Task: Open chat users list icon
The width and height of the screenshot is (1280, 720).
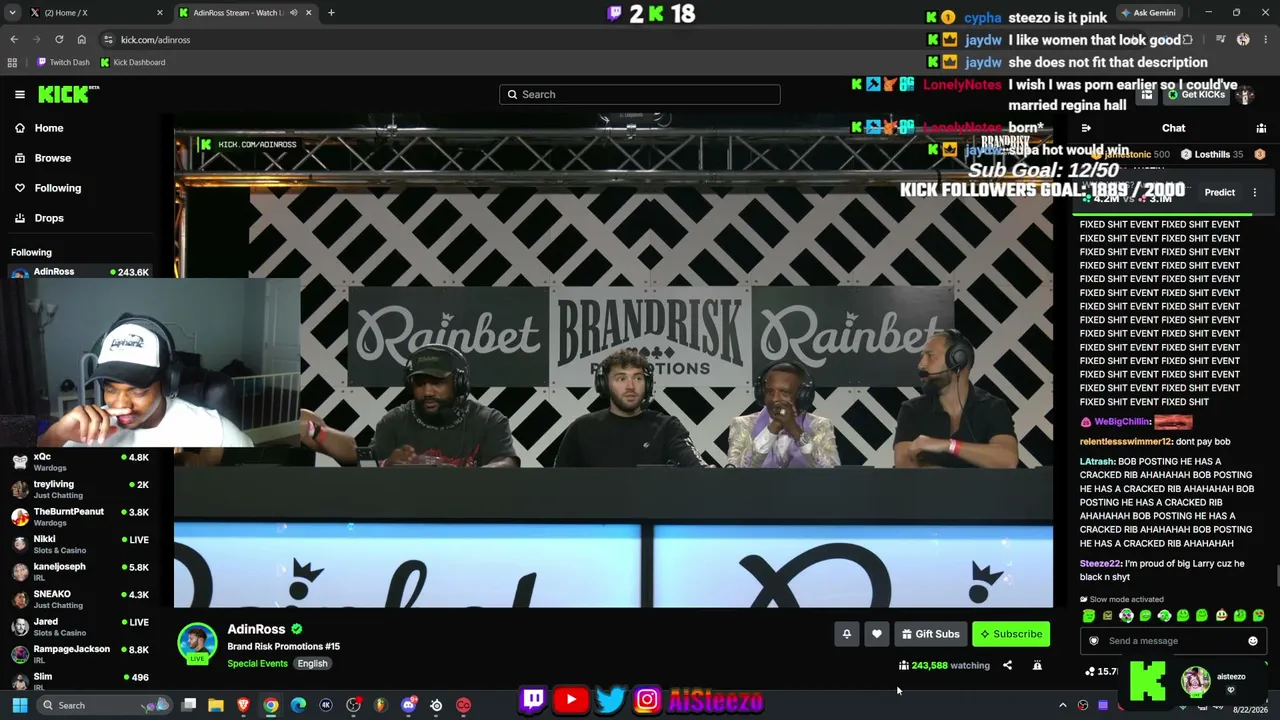Action: click(x=1261, y=128)
